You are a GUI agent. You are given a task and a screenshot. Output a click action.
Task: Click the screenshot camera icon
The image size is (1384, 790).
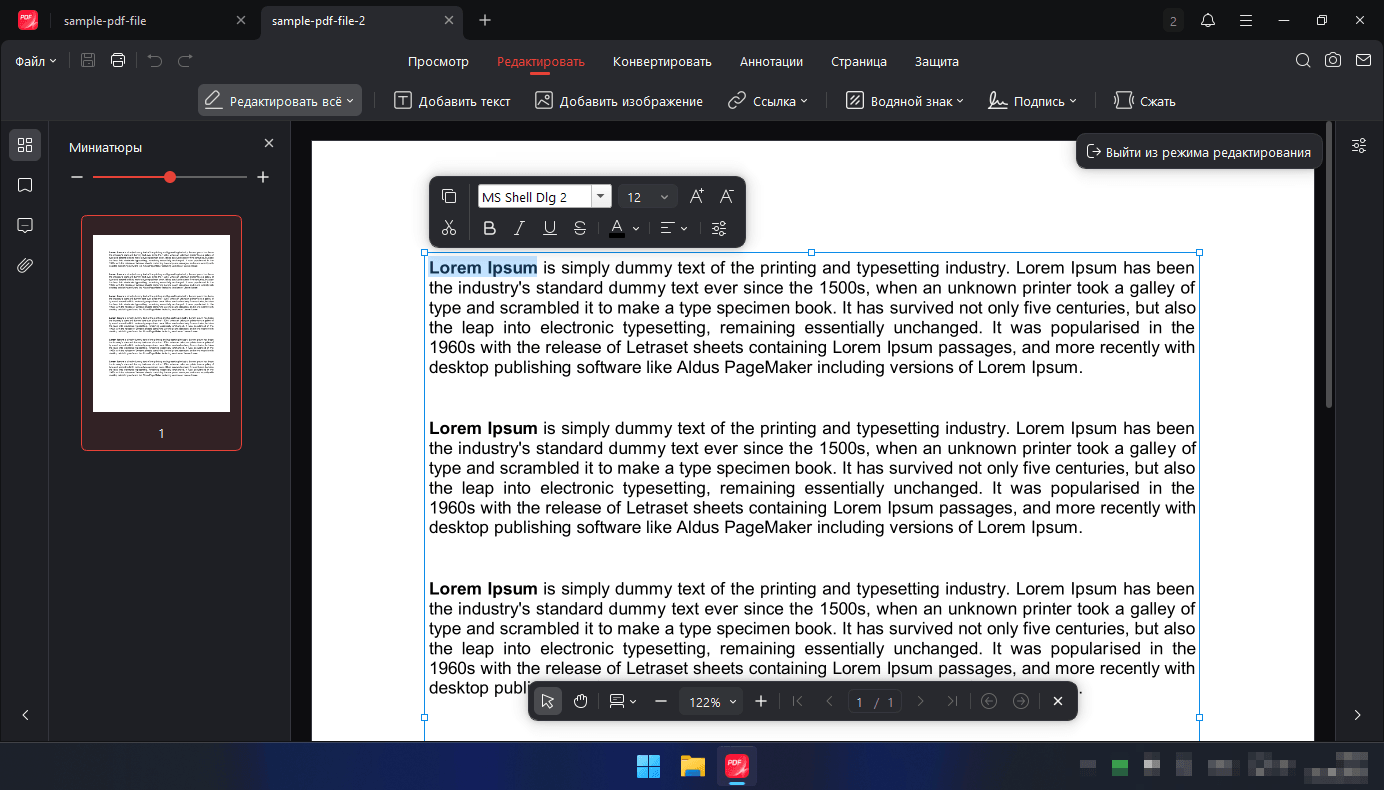click(1333, 61)
